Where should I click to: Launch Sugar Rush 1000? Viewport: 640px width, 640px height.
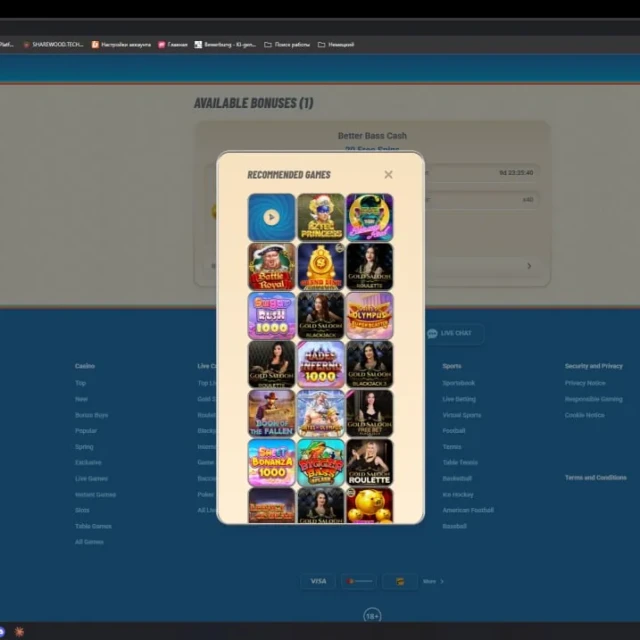(271, 316)
